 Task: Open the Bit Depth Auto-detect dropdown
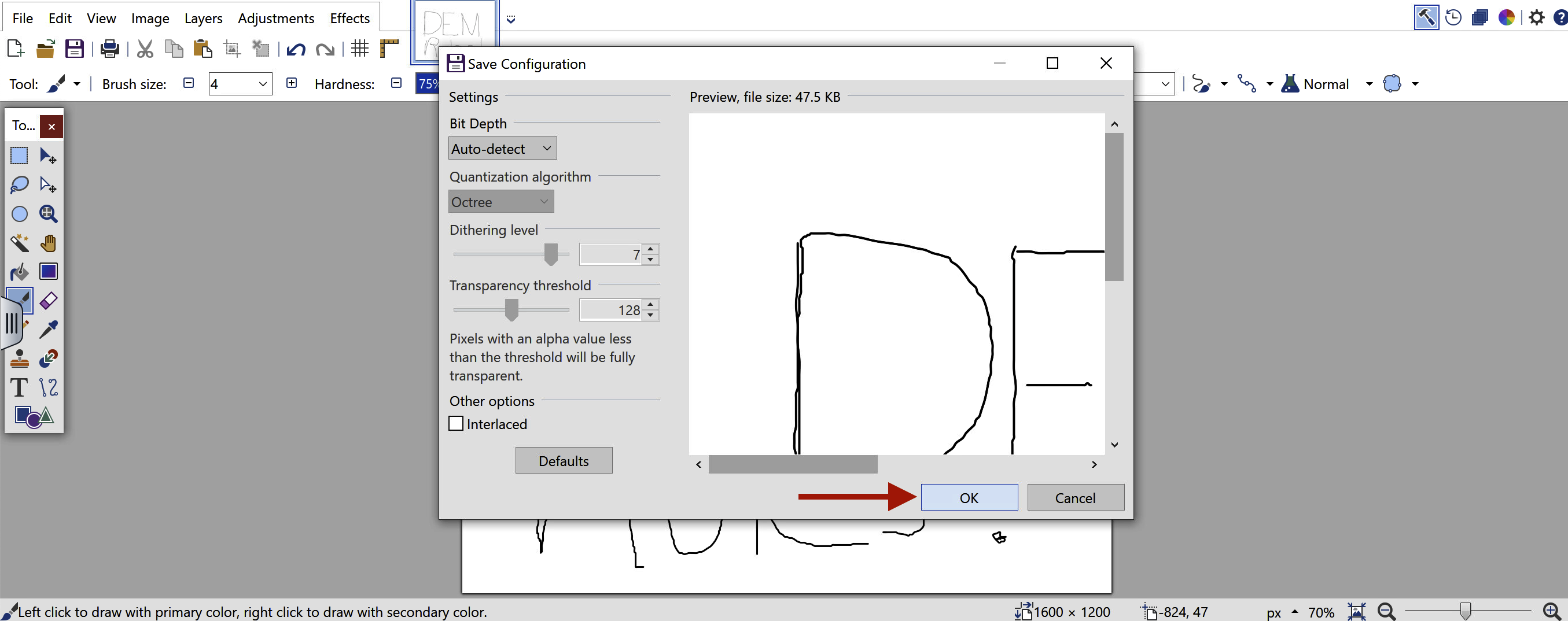tap(502, 149)
